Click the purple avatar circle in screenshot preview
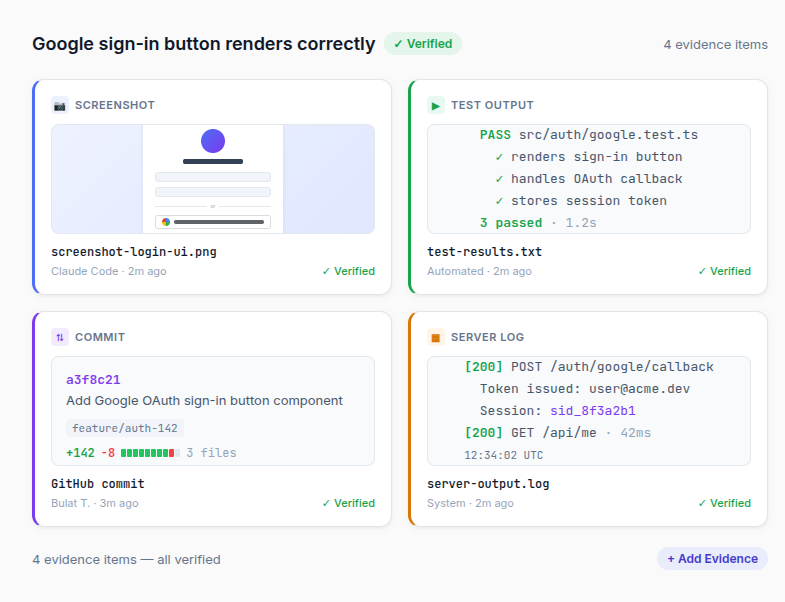 pos(213,141)
